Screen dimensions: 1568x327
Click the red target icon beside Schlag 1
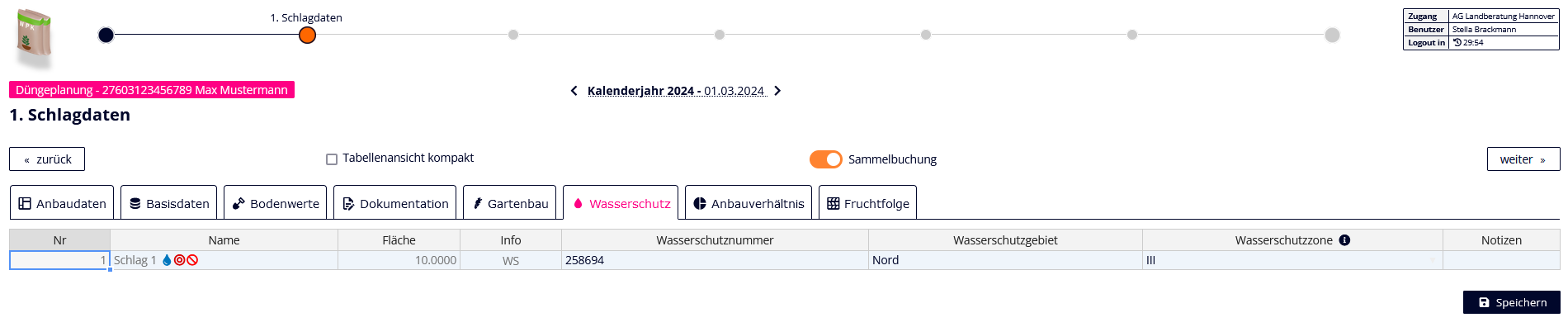[179, 260]
